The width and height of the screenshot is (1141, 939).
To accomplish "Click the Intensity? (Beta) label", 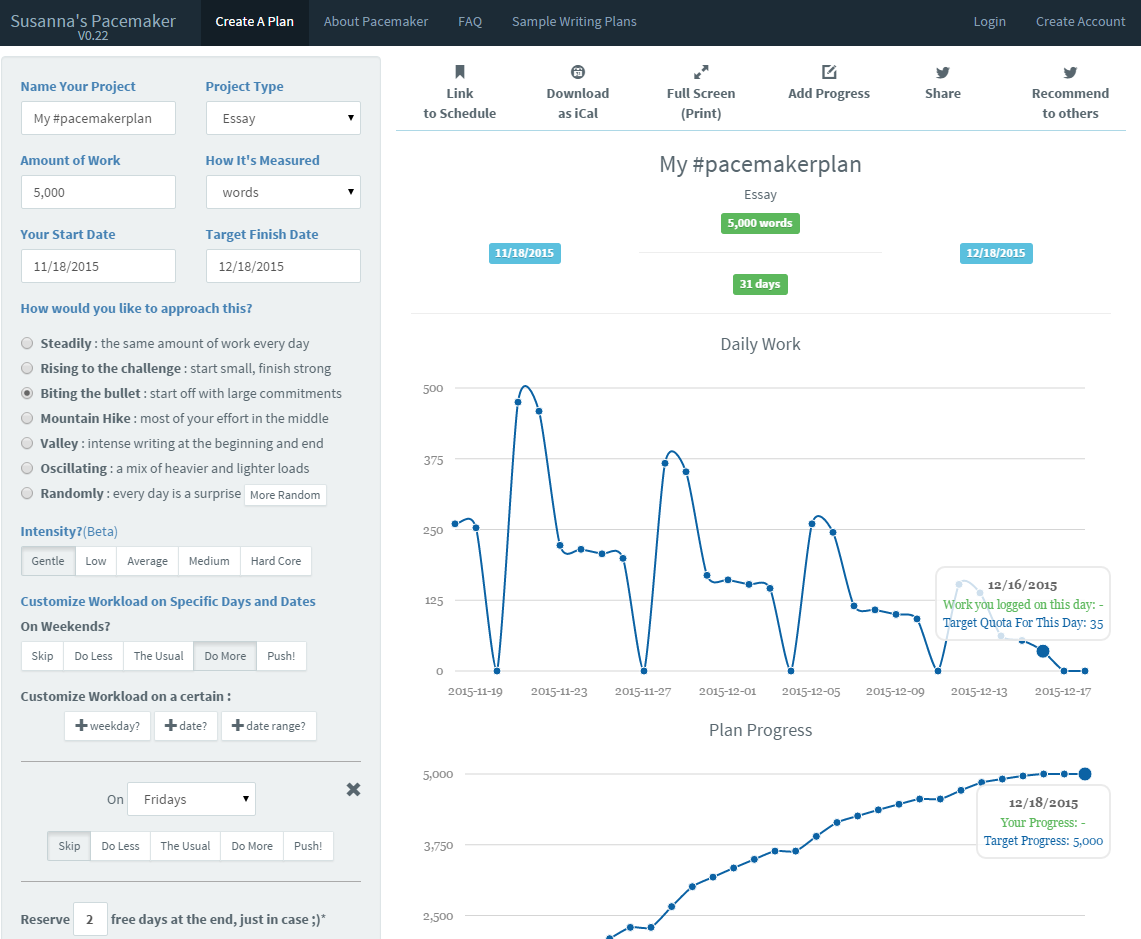I will point(69,531).
